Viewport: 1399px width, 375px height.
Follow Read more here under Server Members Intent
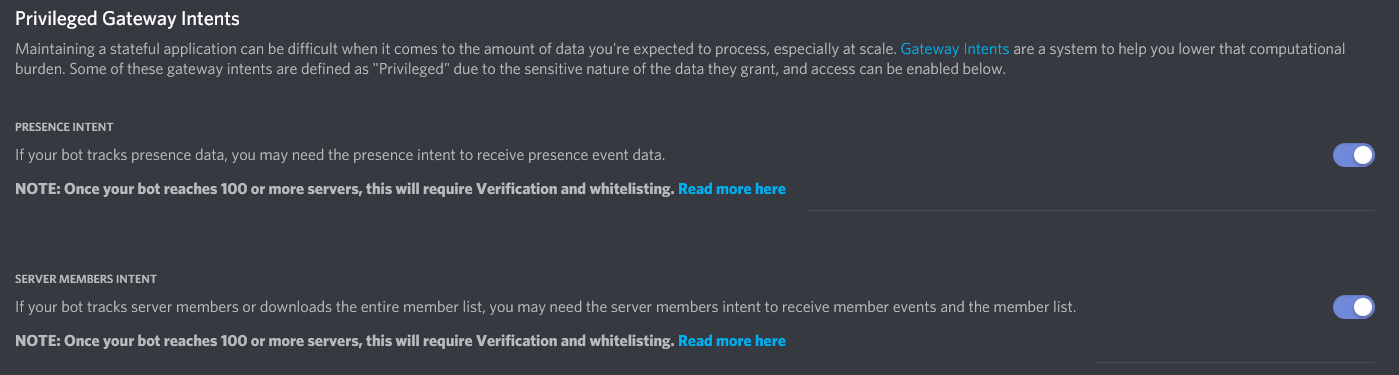click(x=732, y=341)
